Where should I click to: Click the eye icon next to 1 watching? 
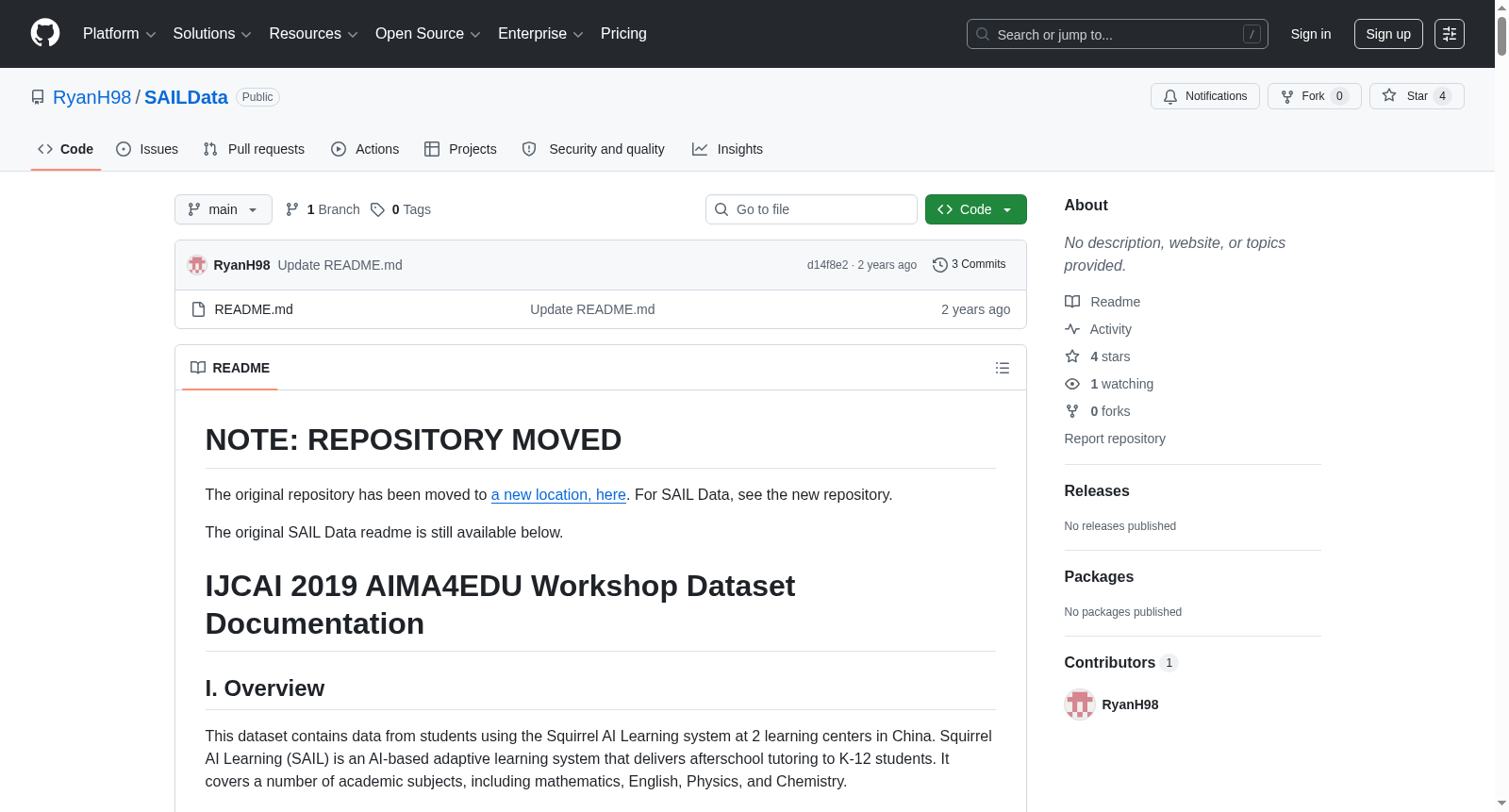(1072, 384)
